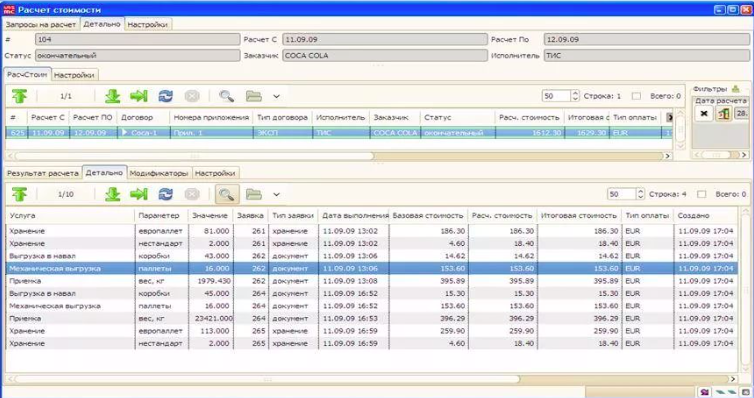This screenshot has width=754, height=398.
Task: Click the # field containing 104
Action: [138, 39]
